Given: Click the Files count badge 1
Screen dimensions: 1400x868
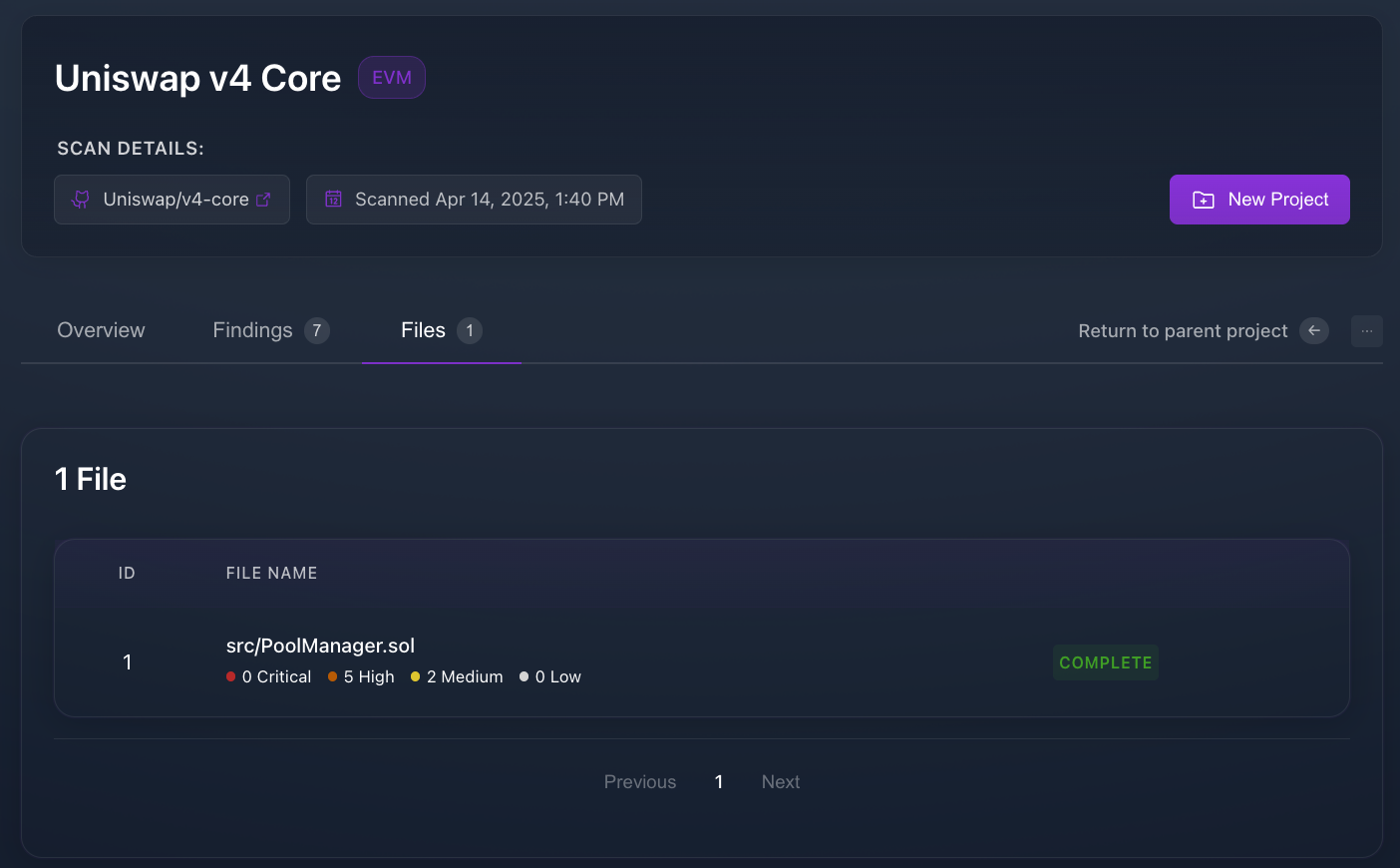Looking at the screenshot, I should [x=470, y=330].
